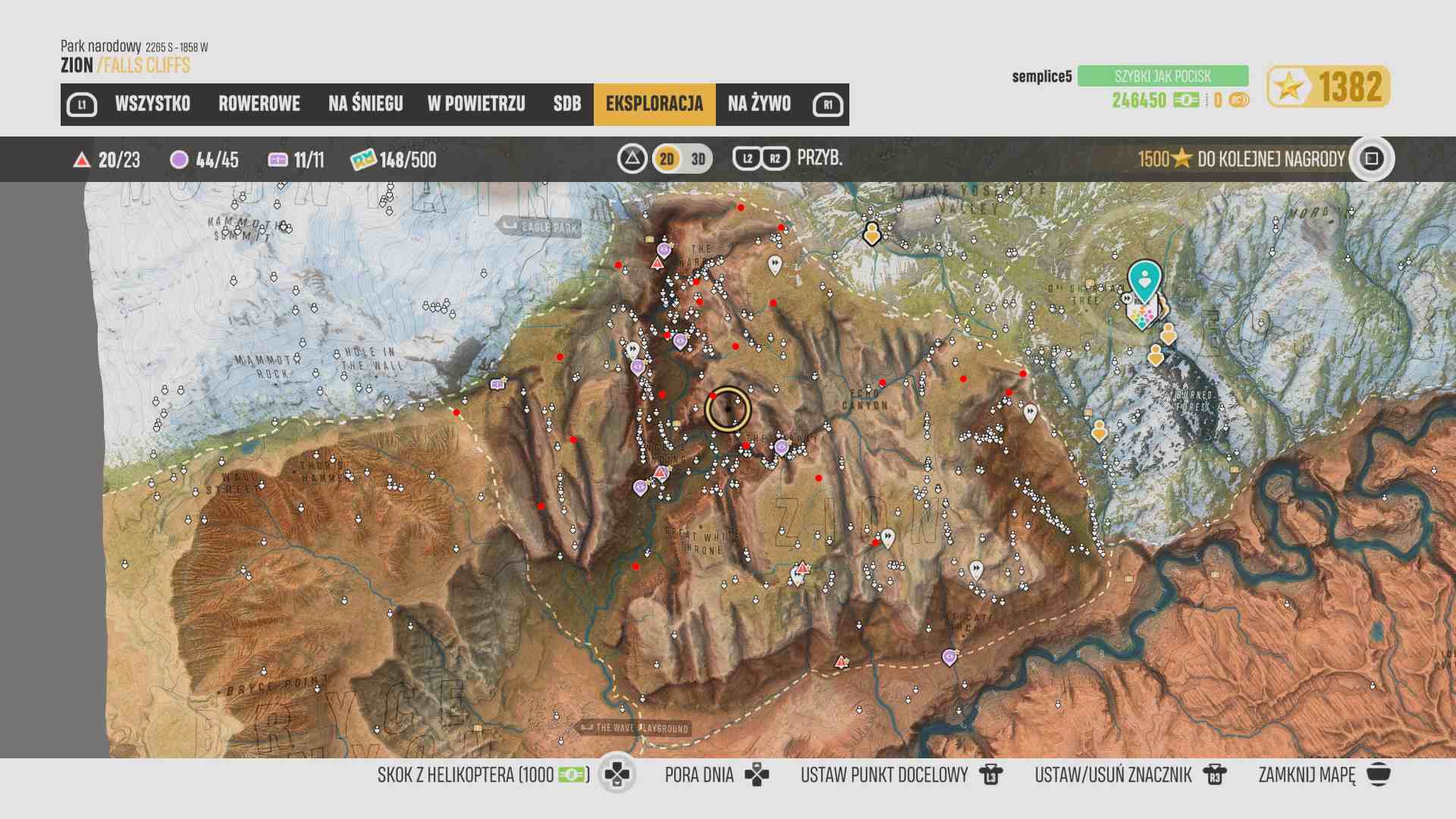Click the helicopter jump D-pad icon

pyautogui.click(x=617, y=774)
